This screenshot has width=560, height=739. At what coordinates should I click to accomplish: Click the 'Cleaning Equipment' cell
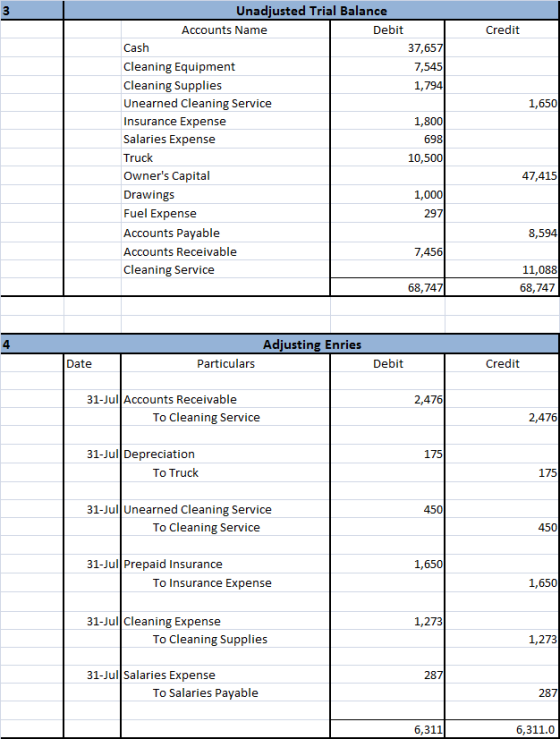coord(225,67)
